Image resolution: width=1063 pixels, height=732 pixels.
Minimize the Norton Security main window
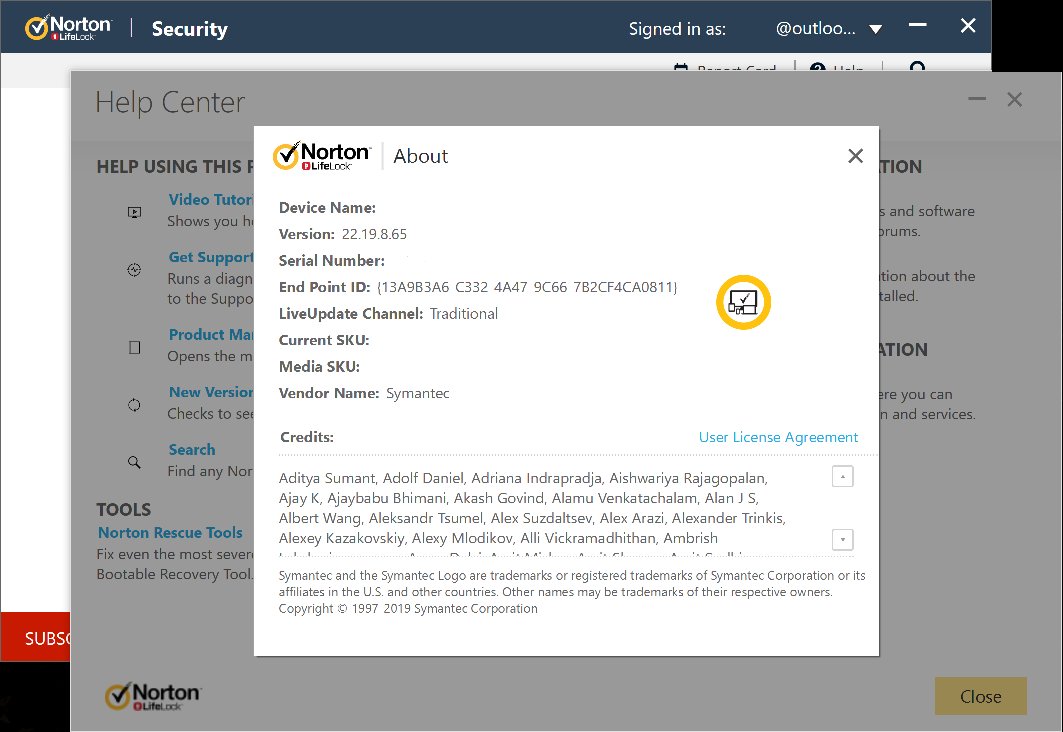pyautogui.click(x=917, y=25)
